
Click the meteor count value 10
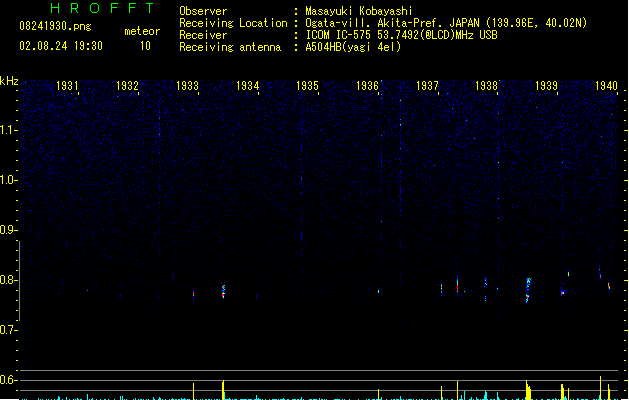tap(145, 46)
